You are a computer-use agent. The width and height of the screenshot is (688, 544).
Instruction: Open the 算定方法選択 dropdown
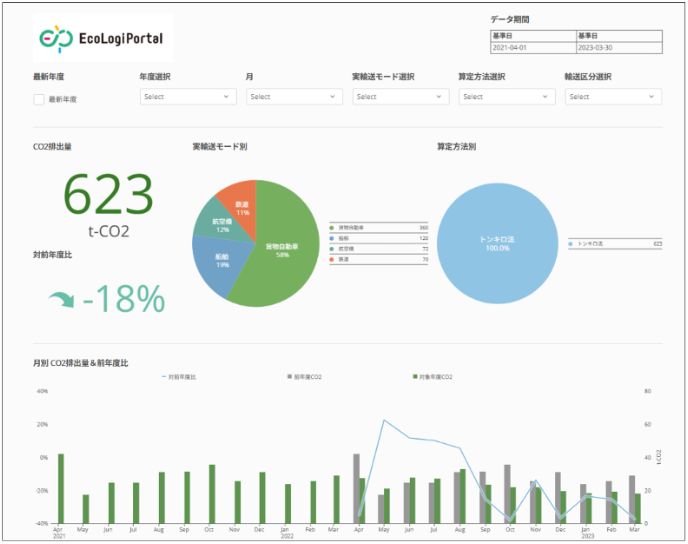(506, 97)
